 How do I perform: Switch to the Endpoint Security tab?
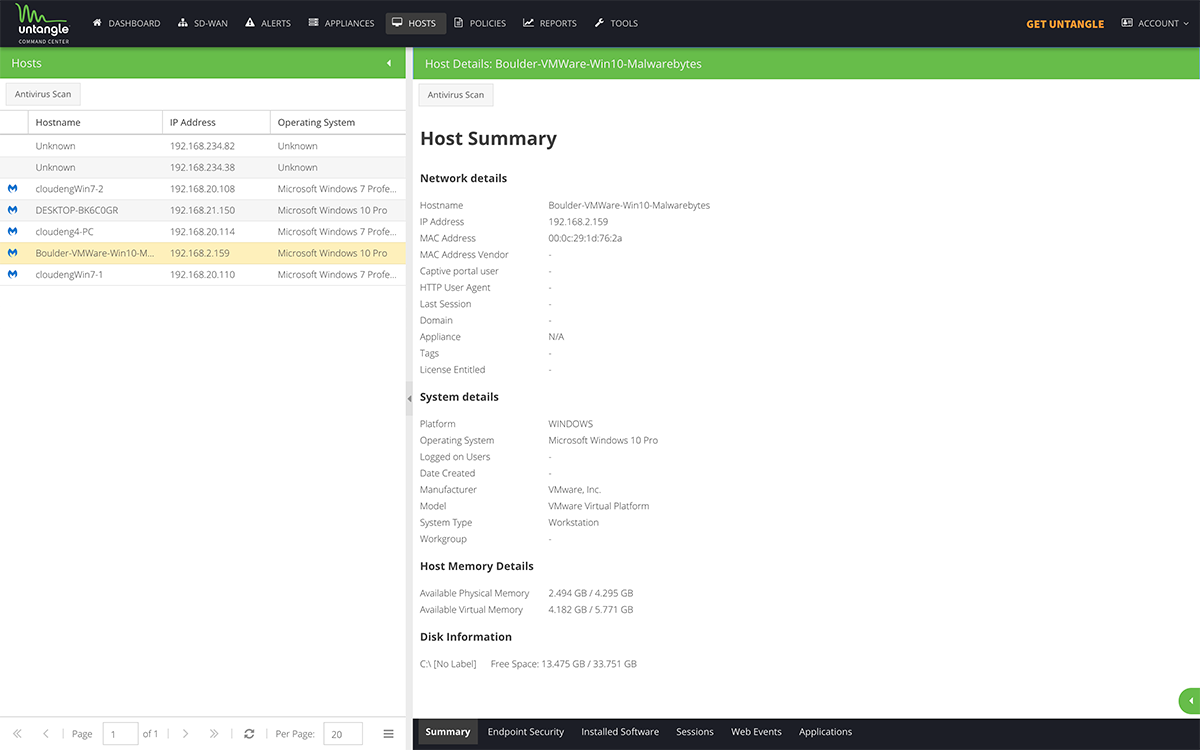[526, 732]
